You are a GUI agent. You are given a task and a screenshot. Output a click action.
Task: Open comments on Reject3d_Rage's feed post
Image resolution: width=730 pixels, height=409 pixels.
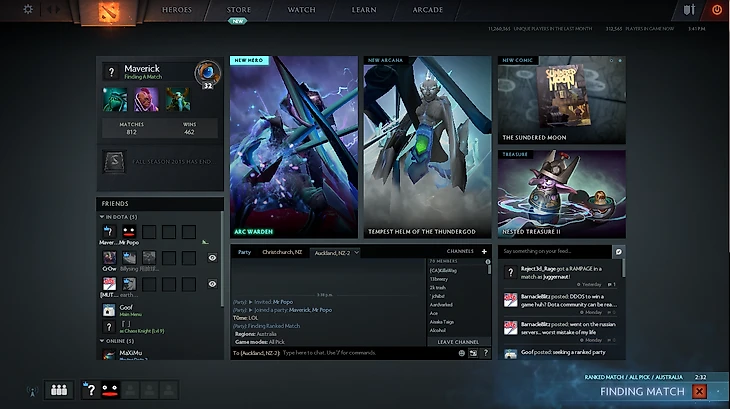pos(612,284)
